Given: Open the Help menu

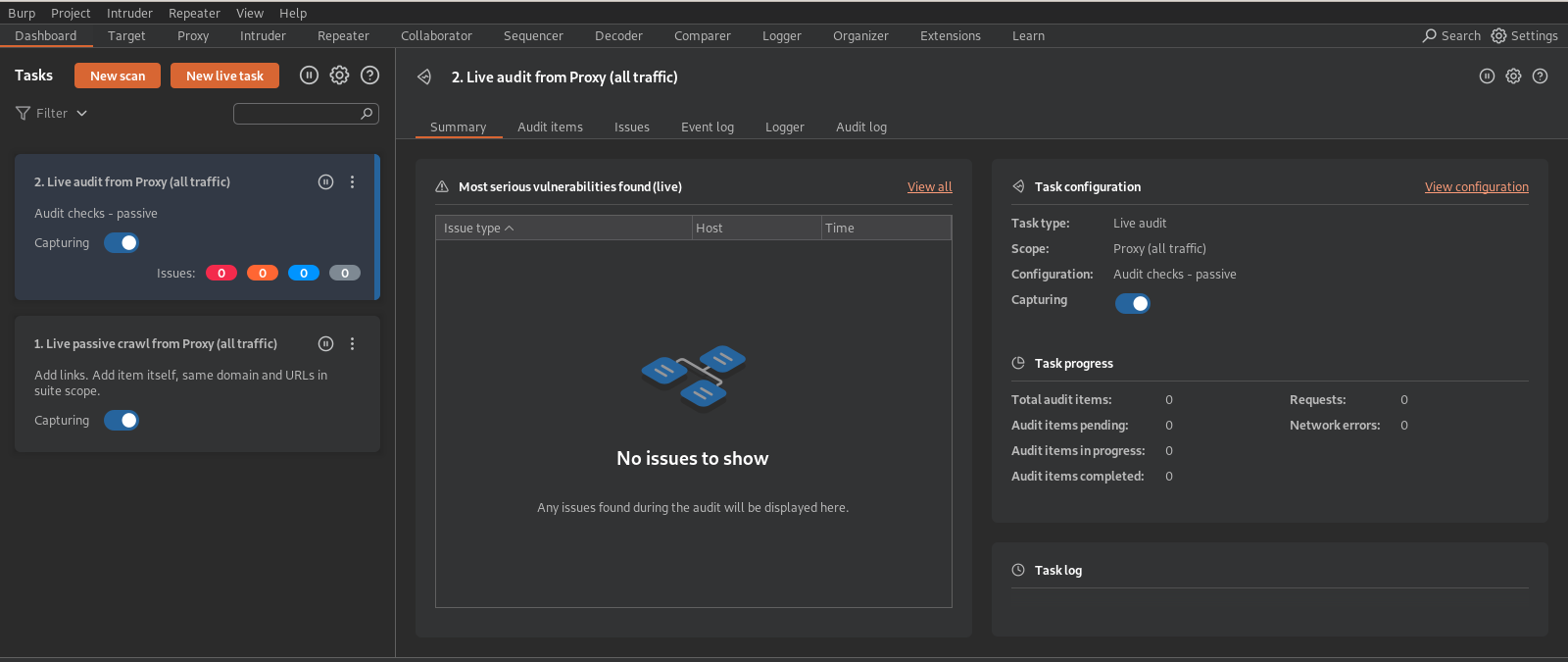Looking at the screenshot, I should [x=293, y=13].
